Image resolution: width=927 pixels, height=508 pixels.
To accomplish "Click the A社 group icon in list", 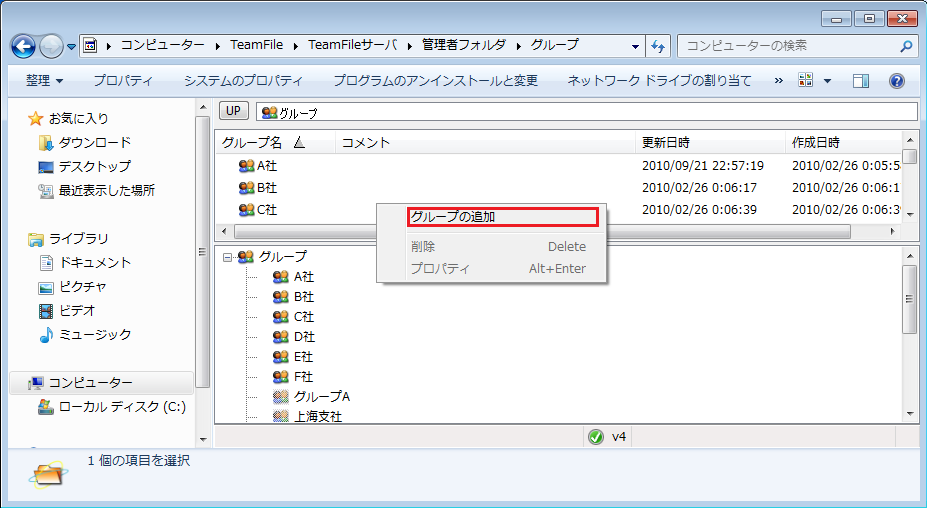I will coord(247,166).
